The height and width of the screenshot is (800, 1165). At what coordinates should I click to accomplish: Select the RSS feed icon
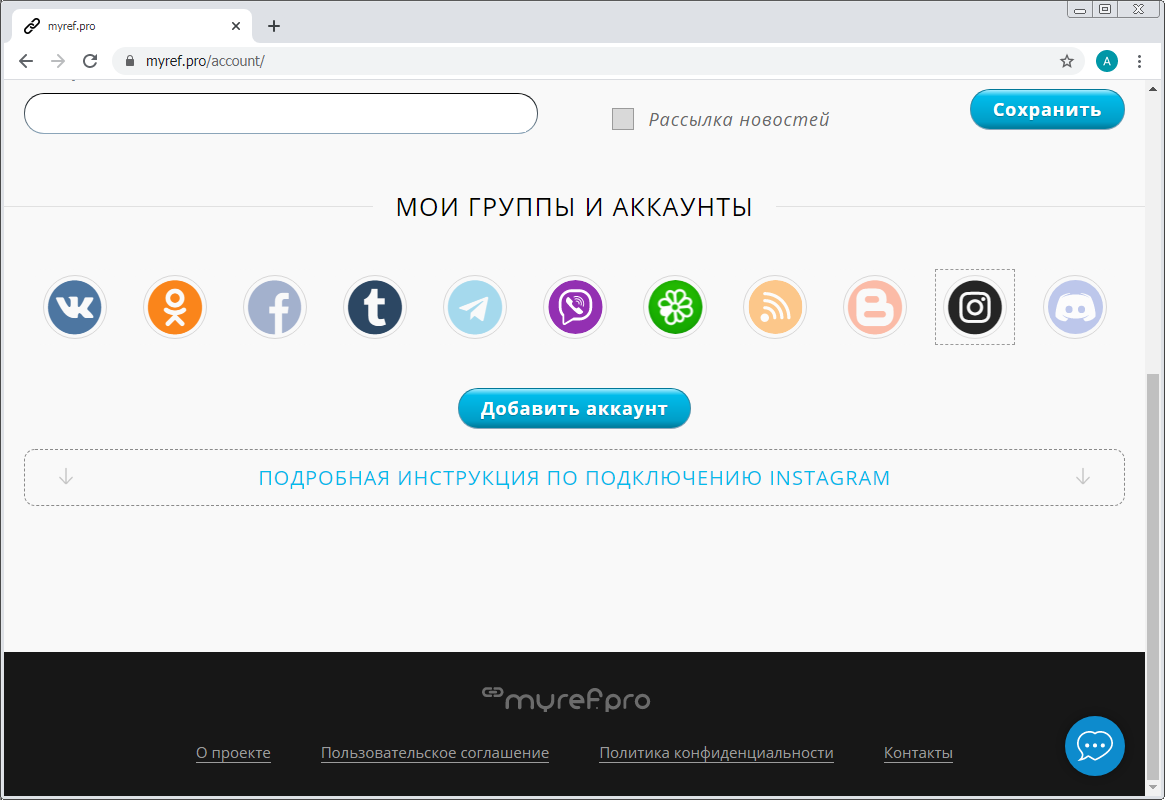point(775,307)
